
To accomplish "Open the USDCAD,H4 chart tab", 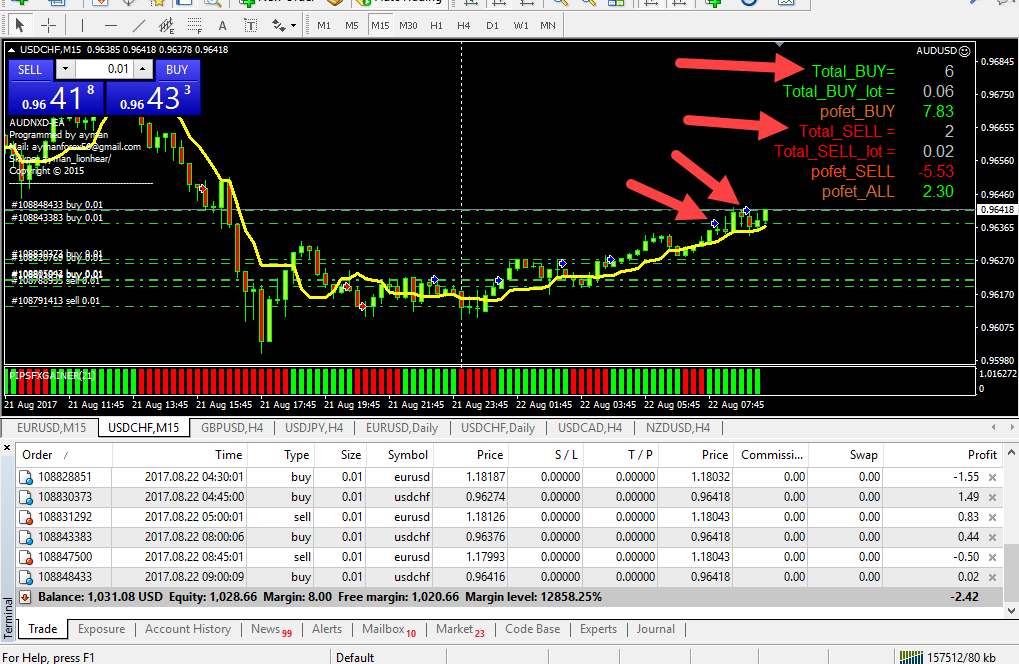I will coord(590,428).
